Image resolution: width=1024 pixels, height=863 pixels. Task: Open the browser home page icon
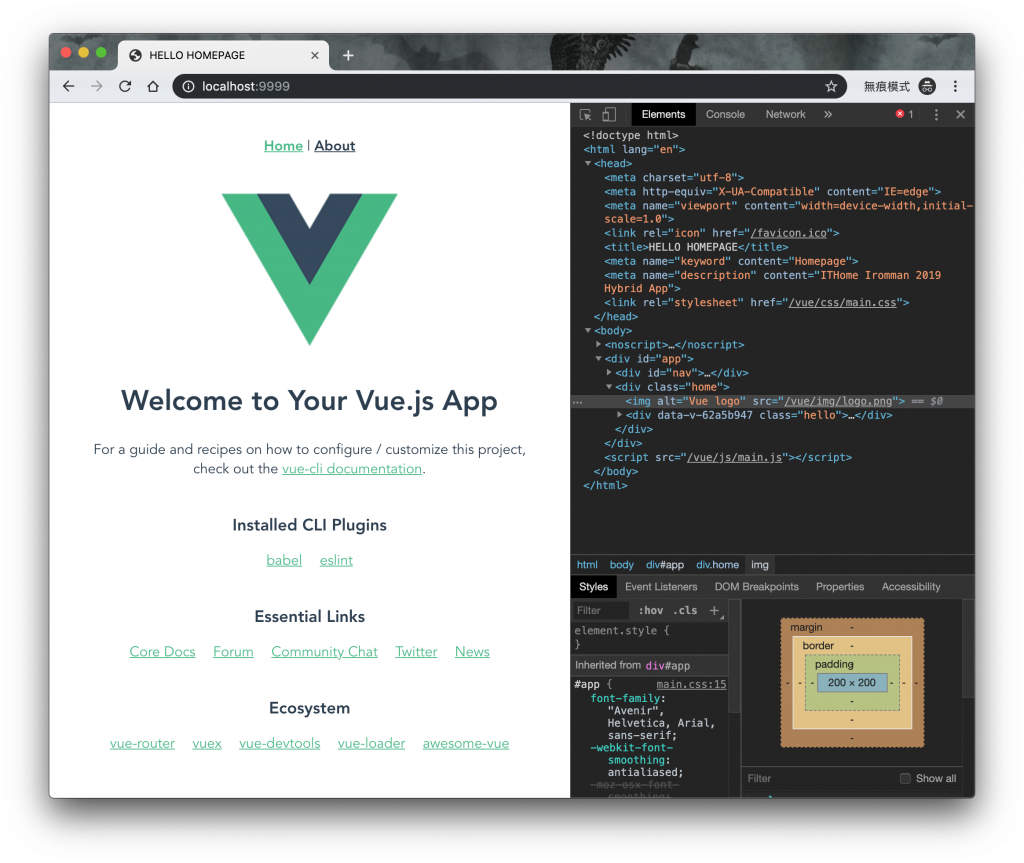pos(153,86)
